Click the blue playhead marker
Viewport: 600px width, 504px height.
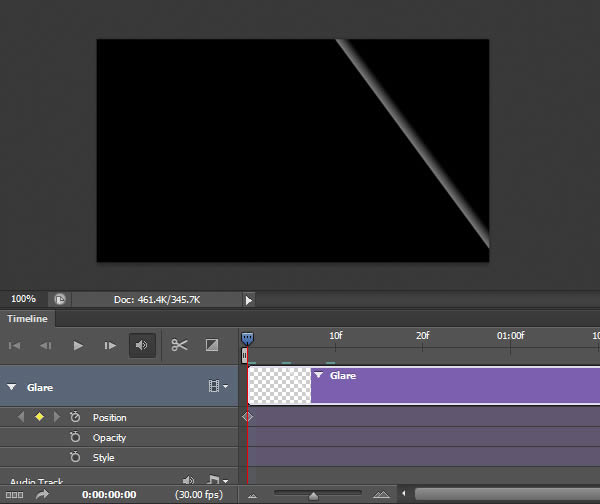point(247,338)
